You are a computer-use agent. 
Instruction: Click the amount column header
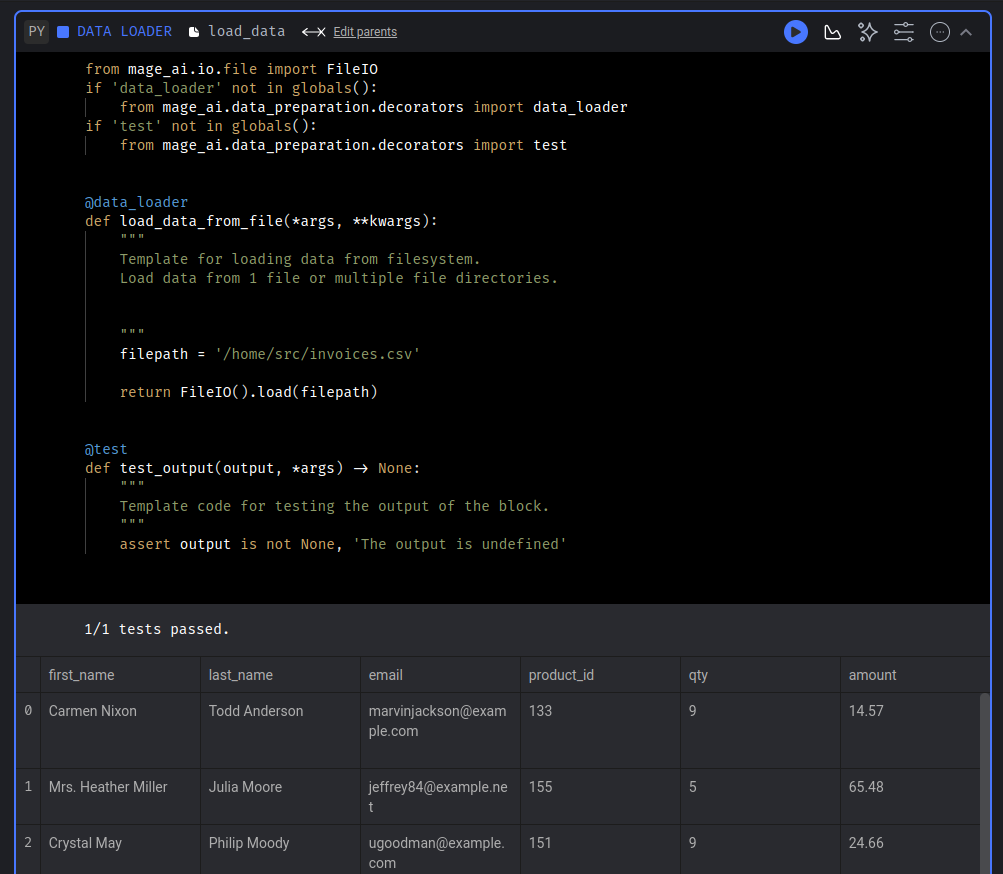click(872, 675)
